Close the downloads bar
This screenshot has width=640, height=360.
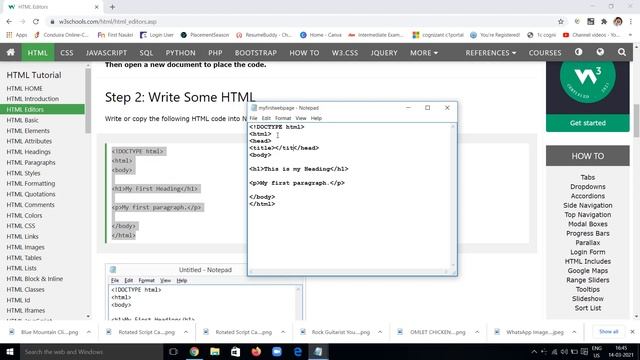(x=632, y=332)
